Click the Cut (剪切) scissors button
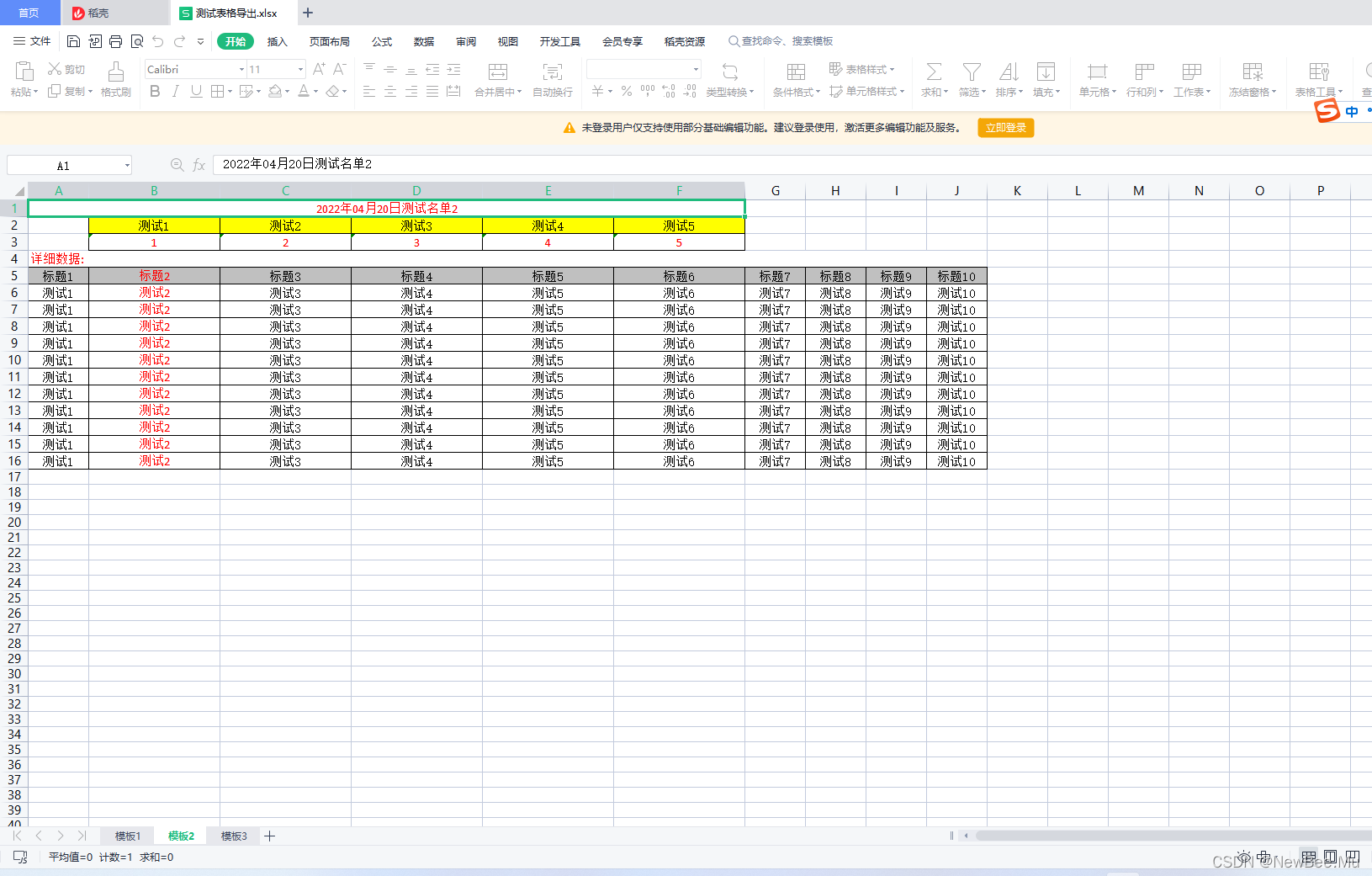The height and width of the screenshot is (876, 1372). pyautogui.click(x=66, y=69)
